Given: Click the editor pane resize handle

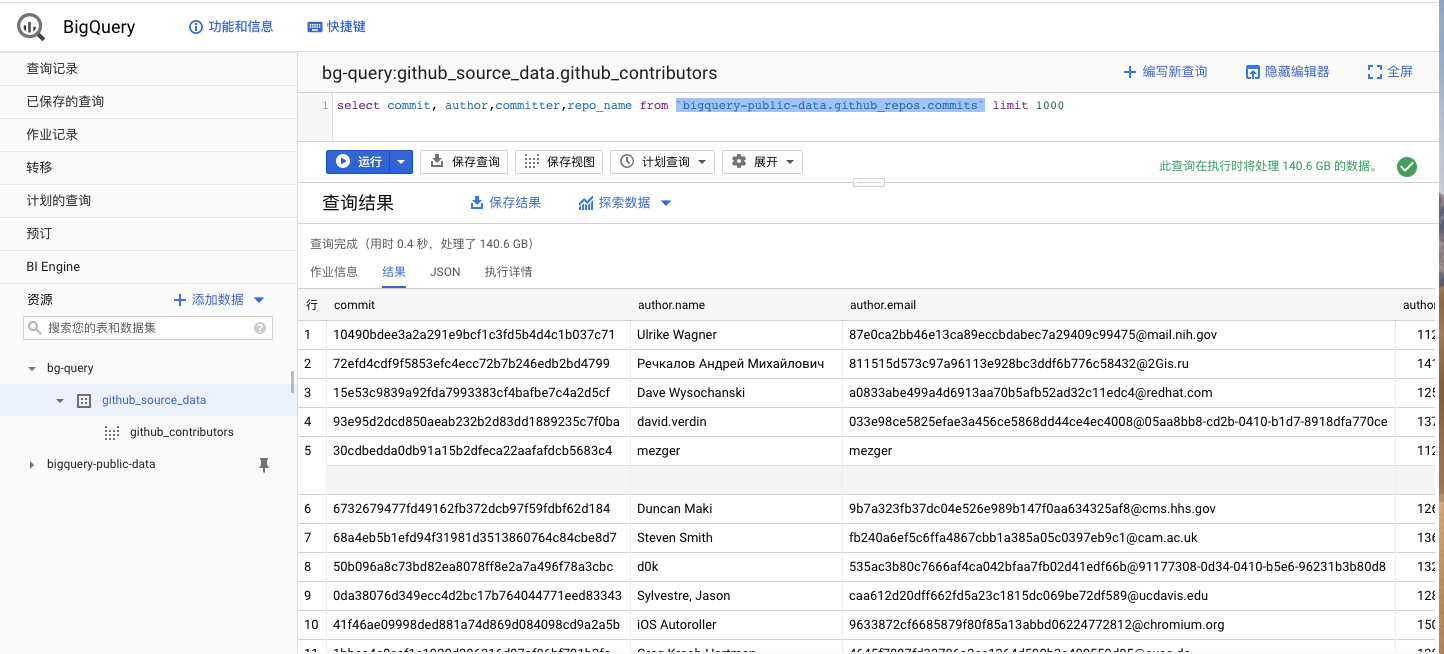Looking at the screenshot, I should coord(869,182).
